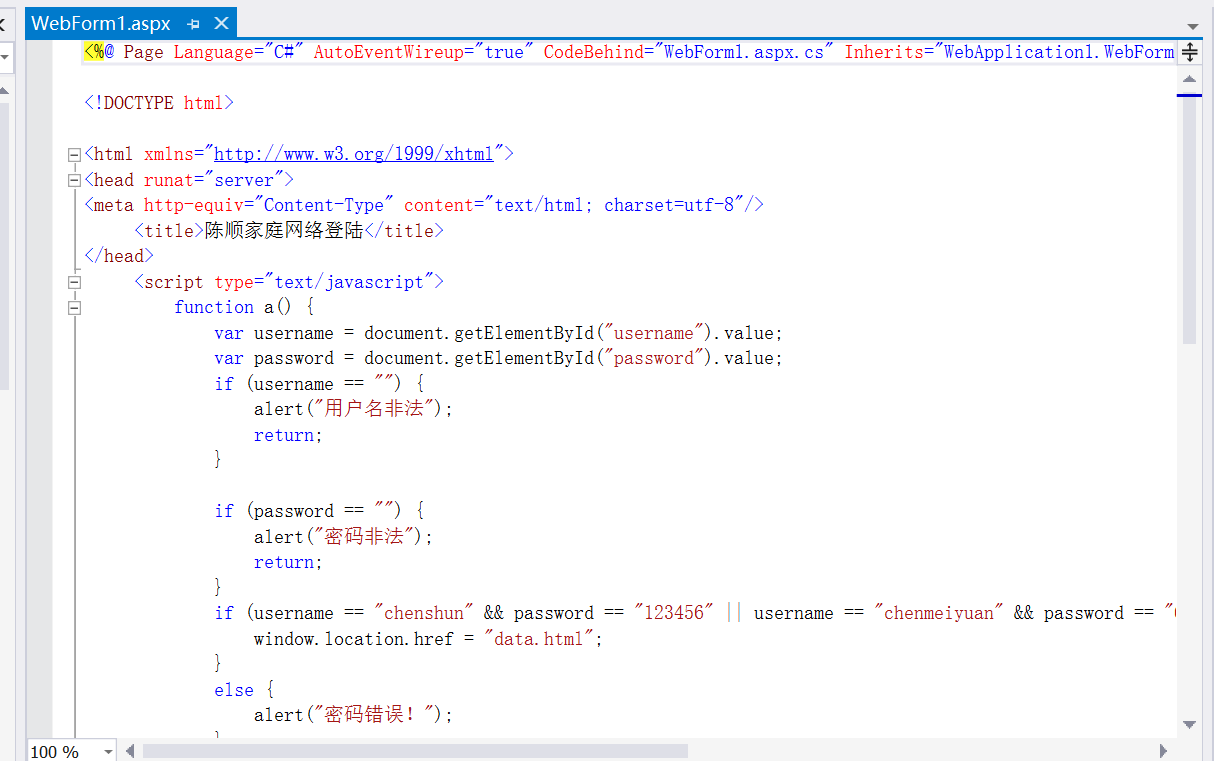Click the horizontal scrollbar right arrow
The height and width of the screenshot is (761, 1214).
point(1164,750)
